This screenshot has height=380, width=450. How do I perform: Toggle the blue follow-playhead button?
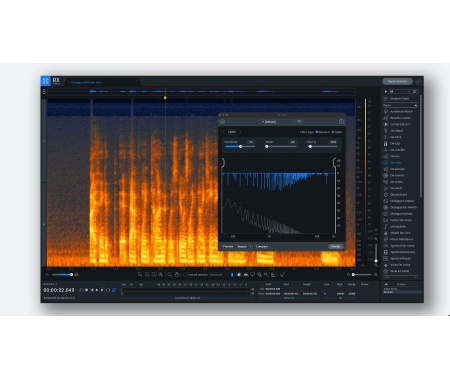114,290
